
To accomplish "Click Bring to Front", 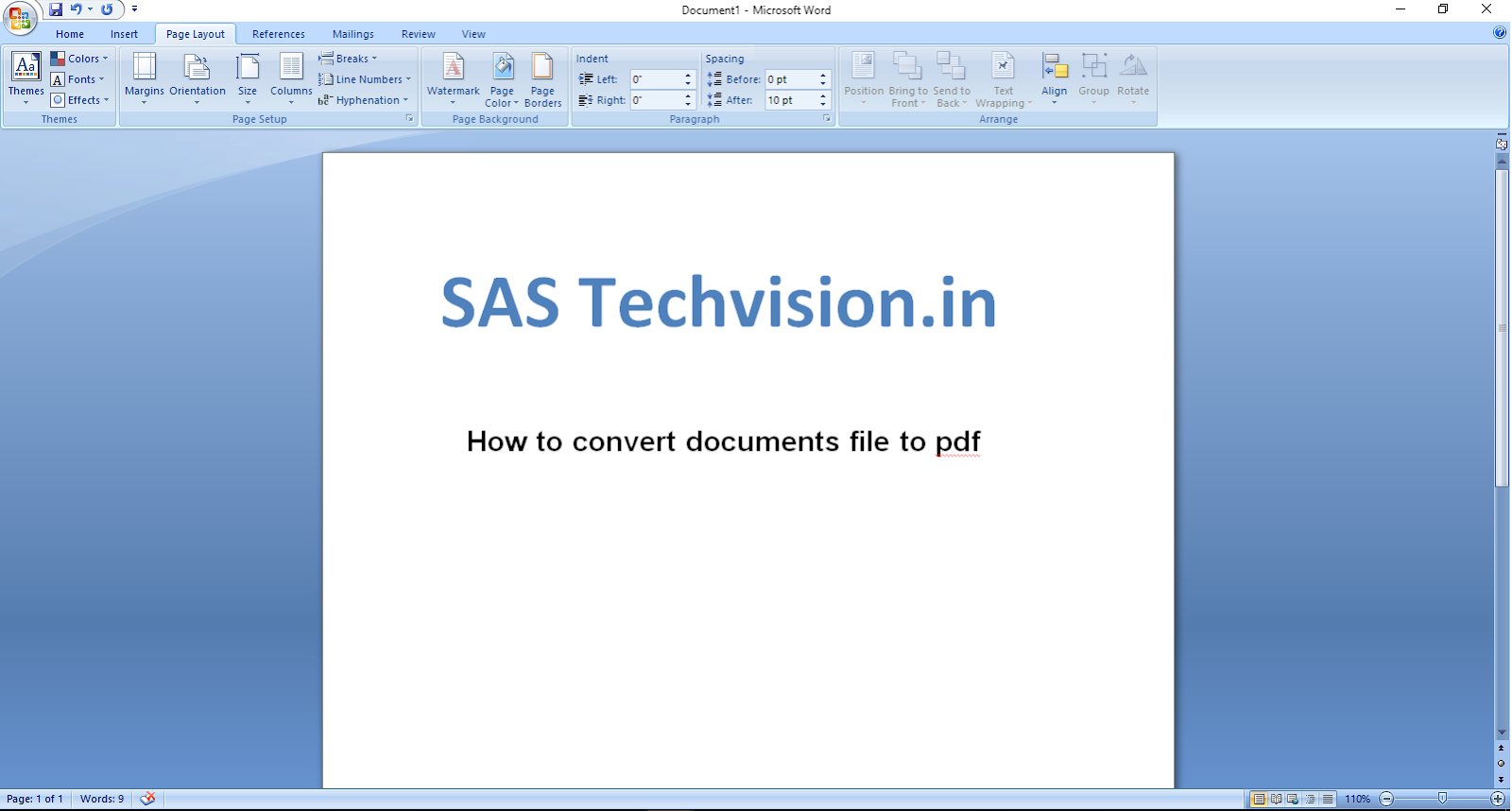I will [x=908, y=79].
